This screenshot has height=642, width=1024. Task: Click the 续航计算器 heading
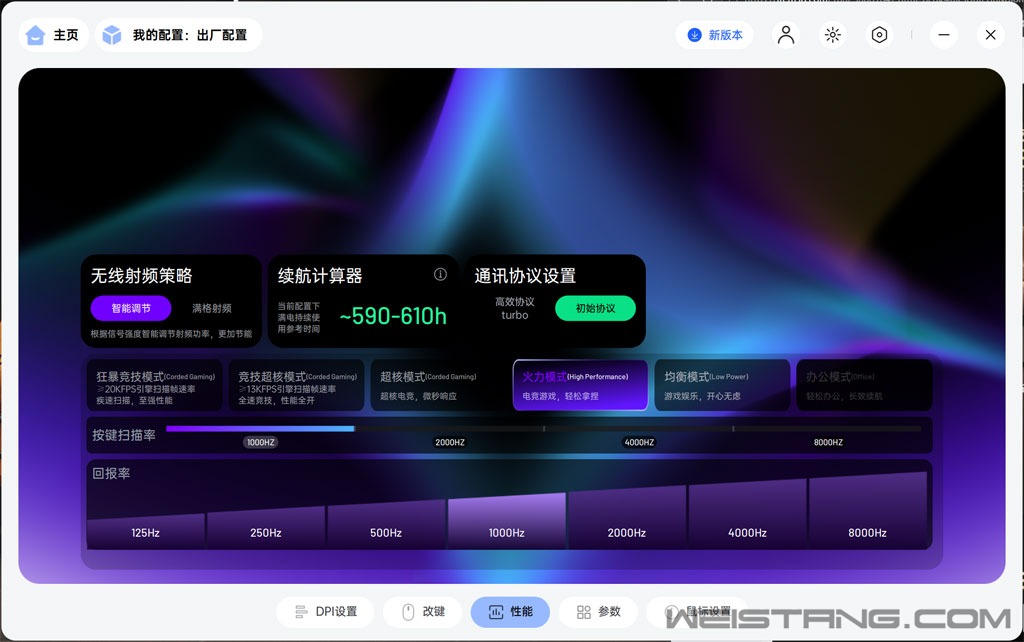(320, 276)
